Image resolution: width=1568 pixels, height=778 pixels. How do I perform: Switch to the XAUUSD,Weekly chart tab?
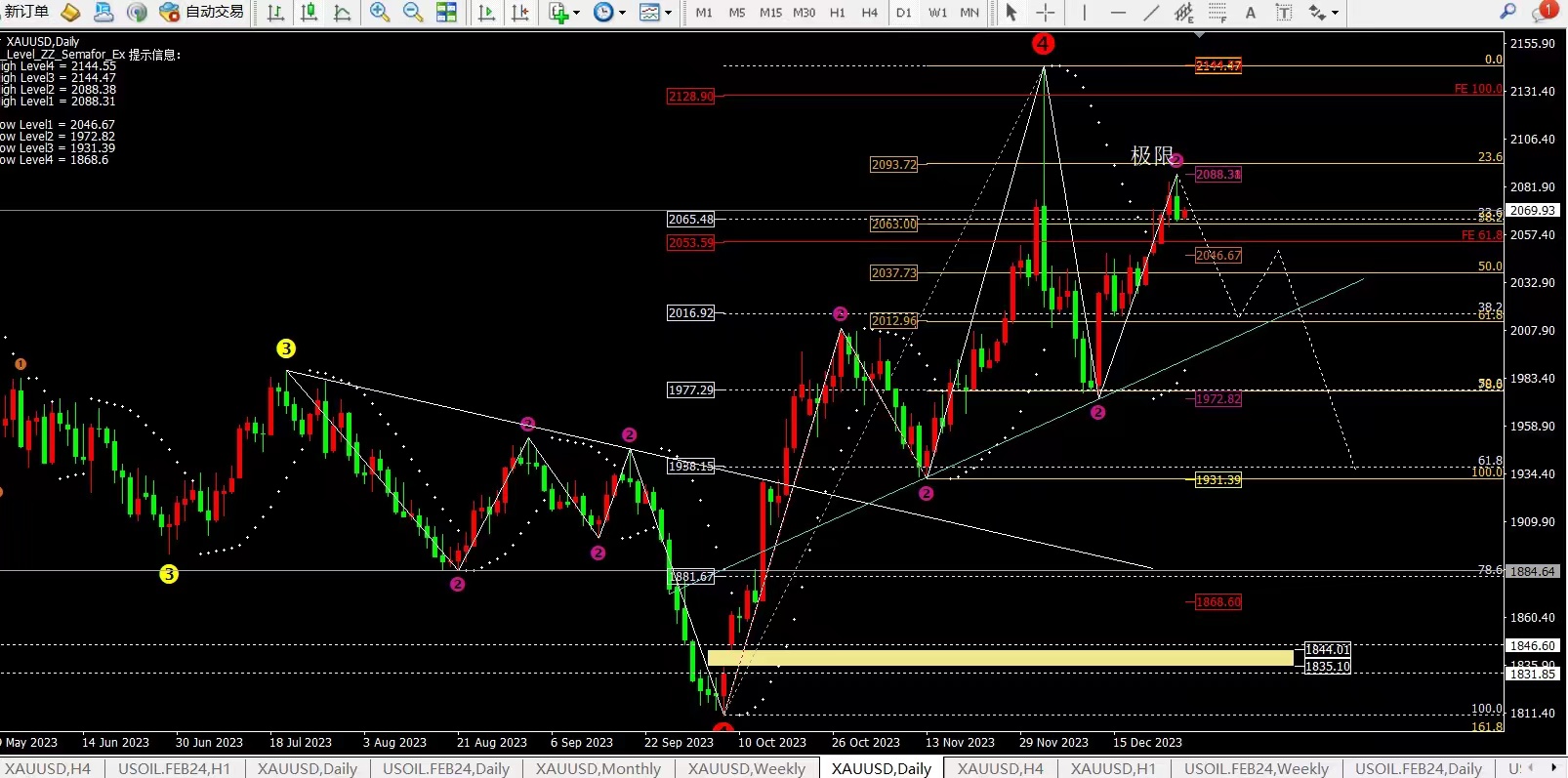[x=747, y=769]
